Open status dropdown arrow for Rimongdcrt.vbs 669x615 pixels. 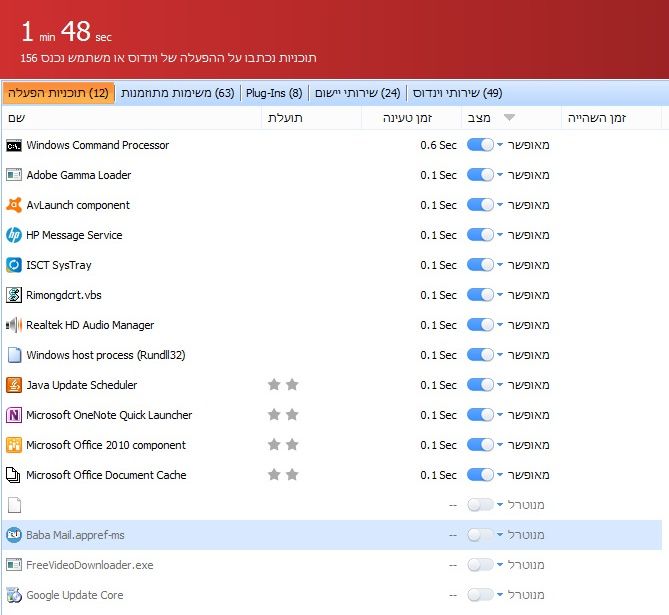click(x=500, y=294)
